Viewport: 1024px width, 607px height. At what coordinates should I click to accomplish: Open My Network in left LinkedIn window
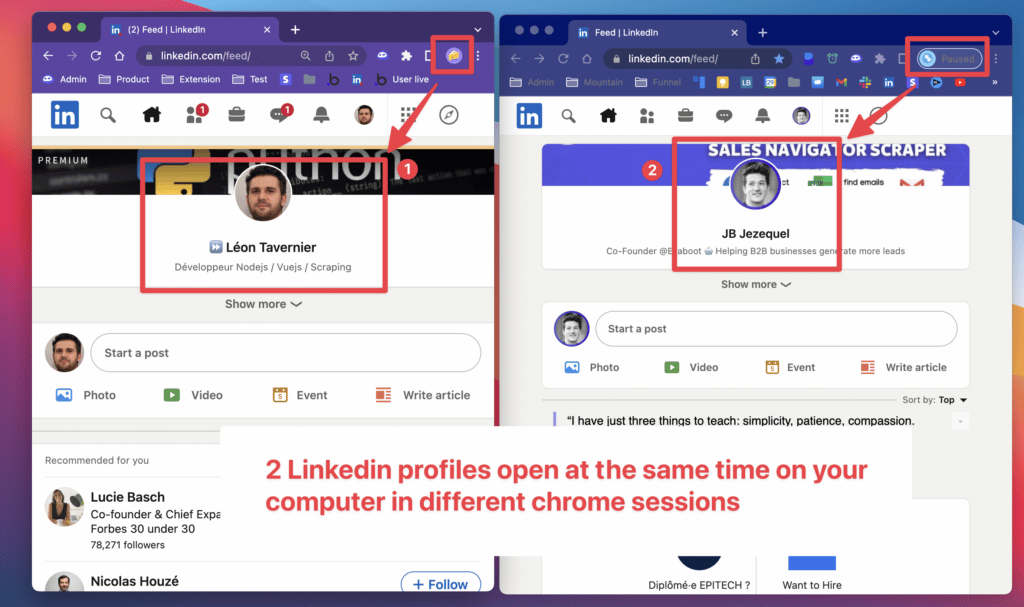click(x=195, y=114)
